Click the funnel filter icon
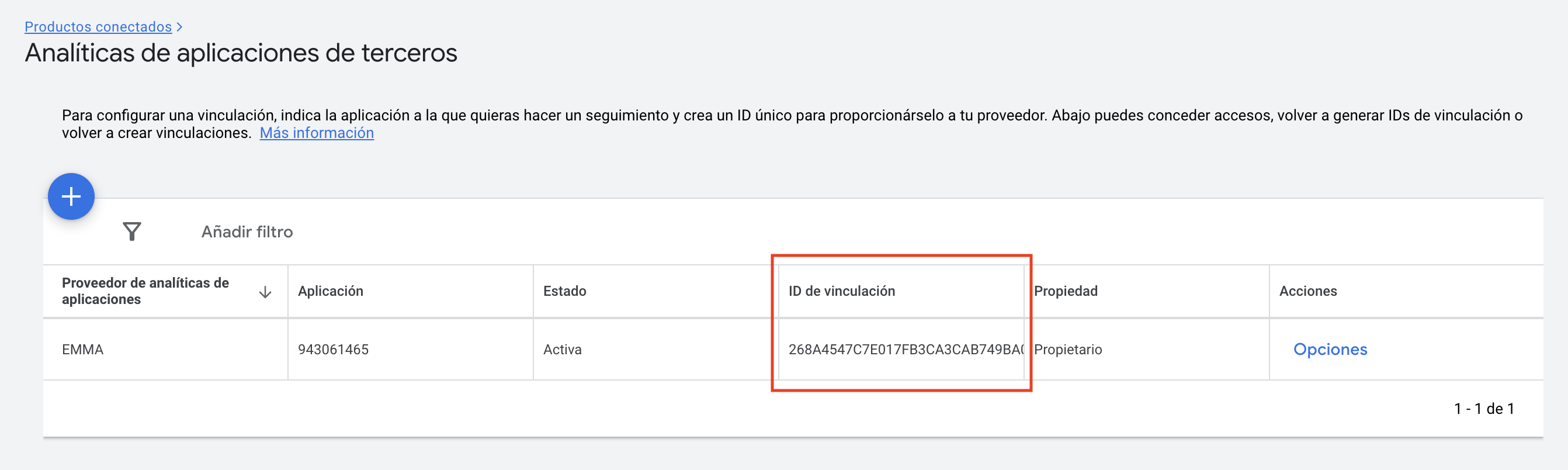Image resolution: width=1568 pixels, height=470 pixels. pyautogui.click(x=131, y=231)
